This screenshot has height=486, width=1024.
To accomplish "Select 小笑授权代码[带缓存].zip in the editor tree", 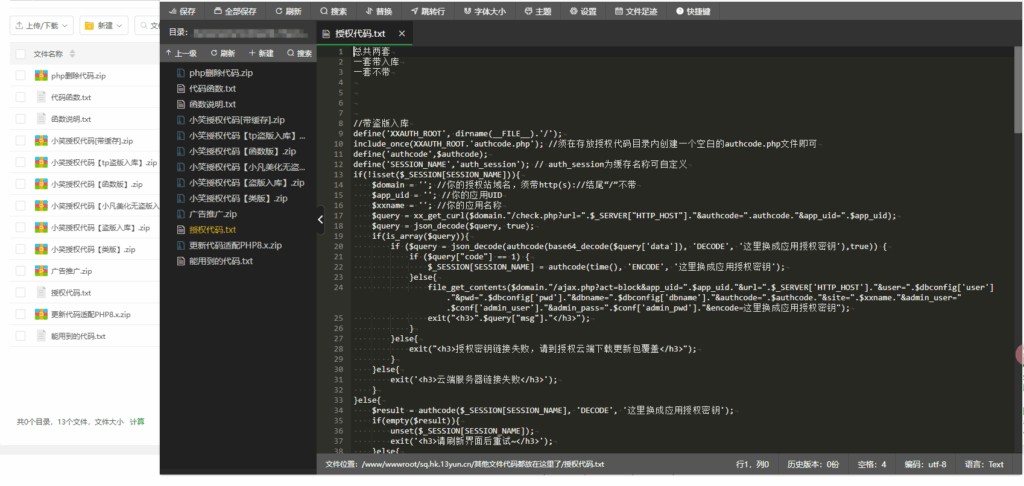I will [238, 120].
